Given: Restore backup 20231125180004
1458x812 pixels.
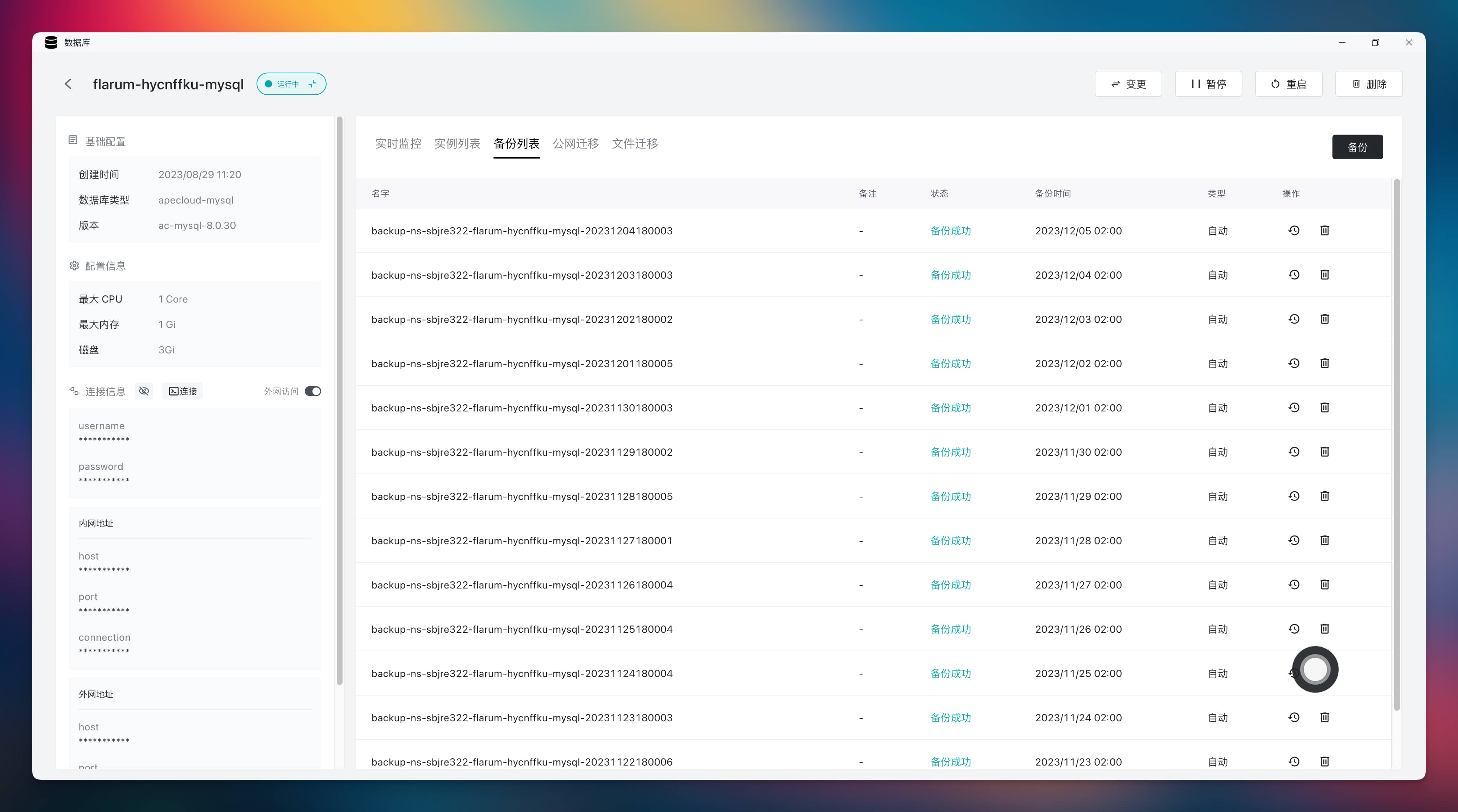Looking at the screenshot, I should pos(1294,629).
